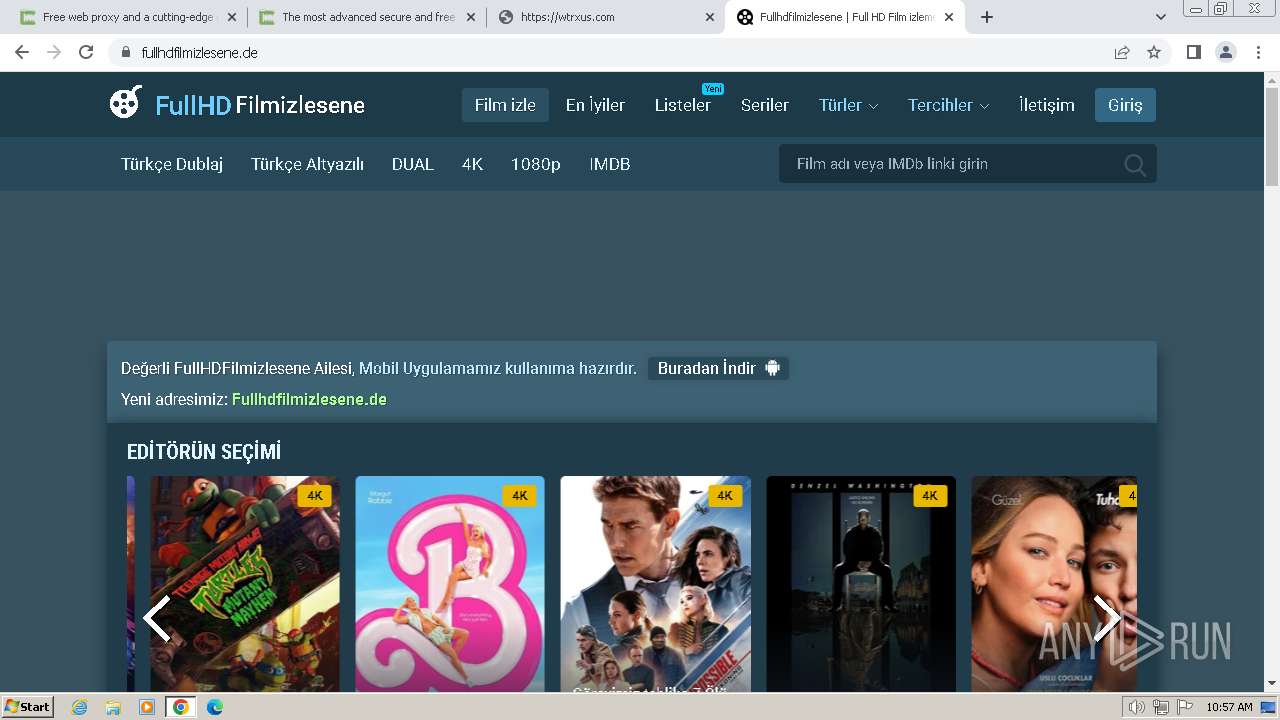Viewport: 1280px width, 720px height.
Task: Select the 4K filter link
Action: click(472, 164)
